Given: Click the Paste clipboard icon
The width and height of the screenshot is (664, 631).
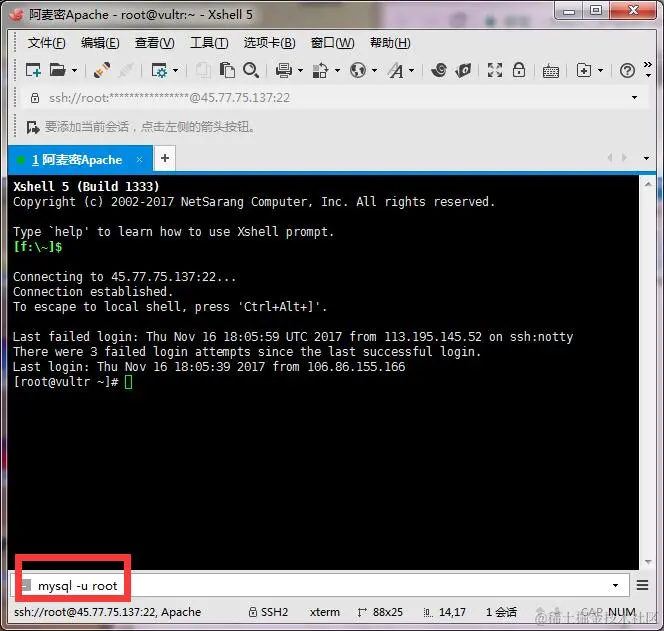Looking at the screenshot, I should tap(227, 70).
